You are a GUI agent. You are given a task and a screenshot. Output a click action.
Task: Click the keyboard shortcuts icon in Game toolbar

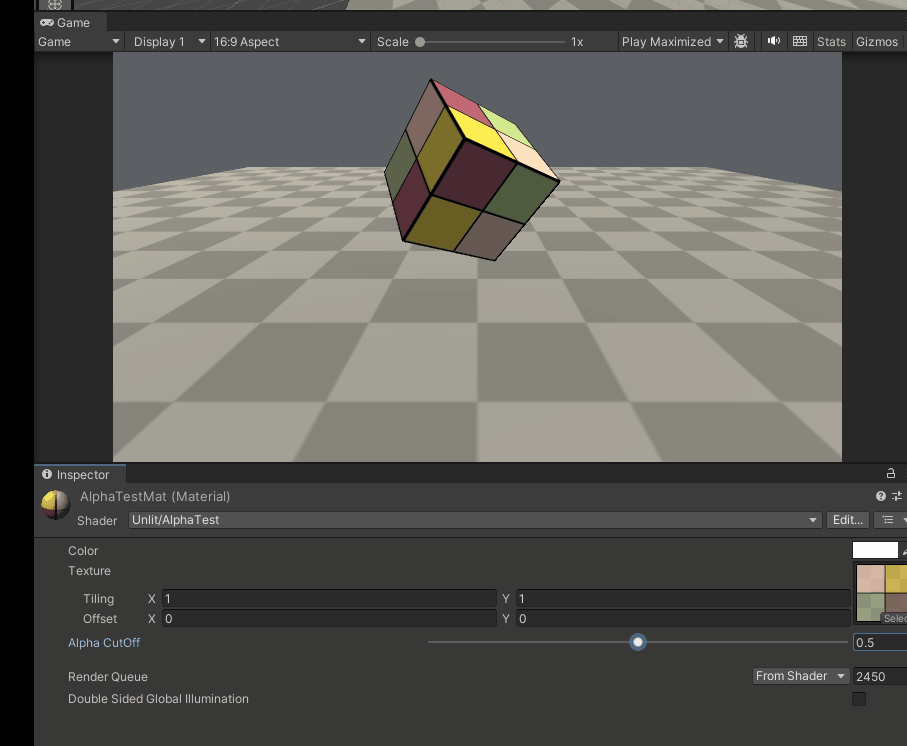800,41
